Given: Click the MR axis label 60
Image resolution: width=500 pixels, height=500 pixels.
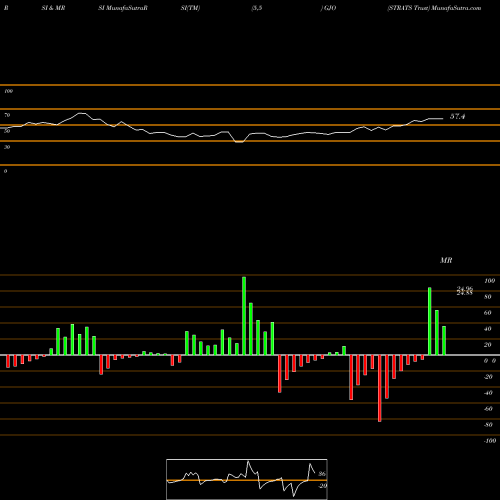Looking at the screenshot, I should pyautogui.click(x=488, y=313).
